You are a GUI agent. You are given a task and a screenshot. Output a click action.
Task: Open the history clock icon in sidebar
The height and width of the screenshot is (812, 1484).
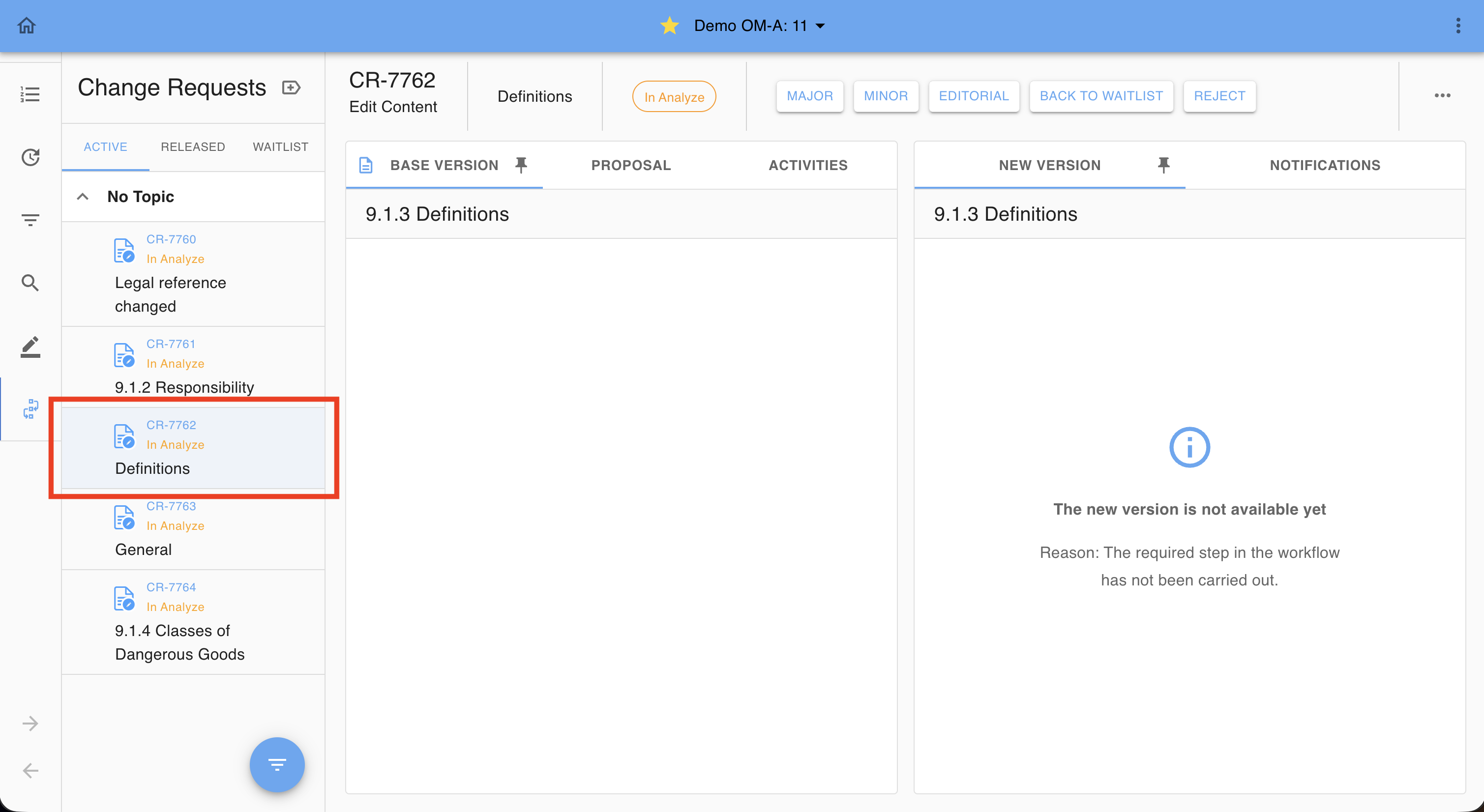pos(30,157)
